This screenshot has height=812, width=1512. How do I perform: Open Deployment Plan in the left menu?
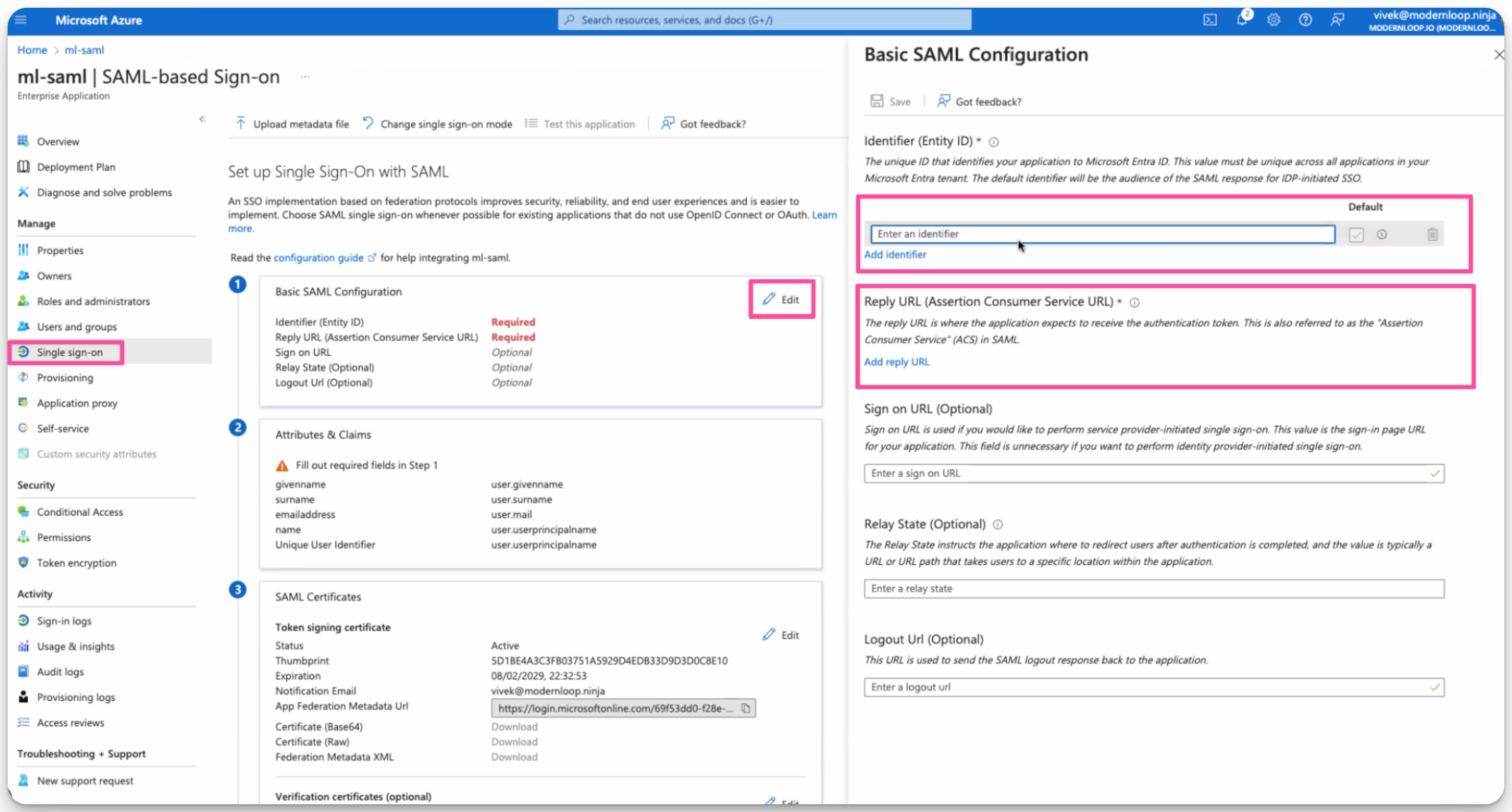(x=76, y=167)
